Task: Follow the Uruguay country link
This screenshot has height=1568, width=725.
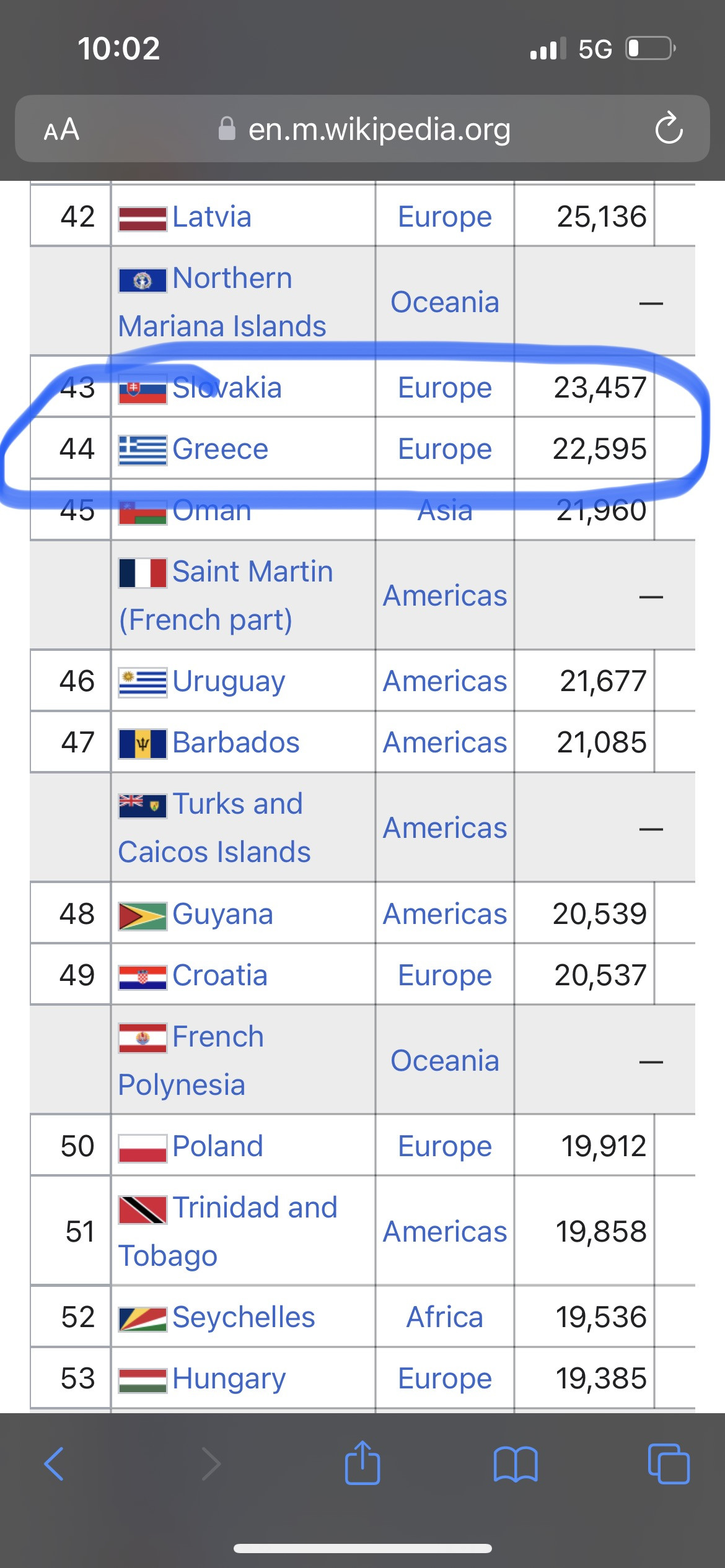Action: (229, 681)
